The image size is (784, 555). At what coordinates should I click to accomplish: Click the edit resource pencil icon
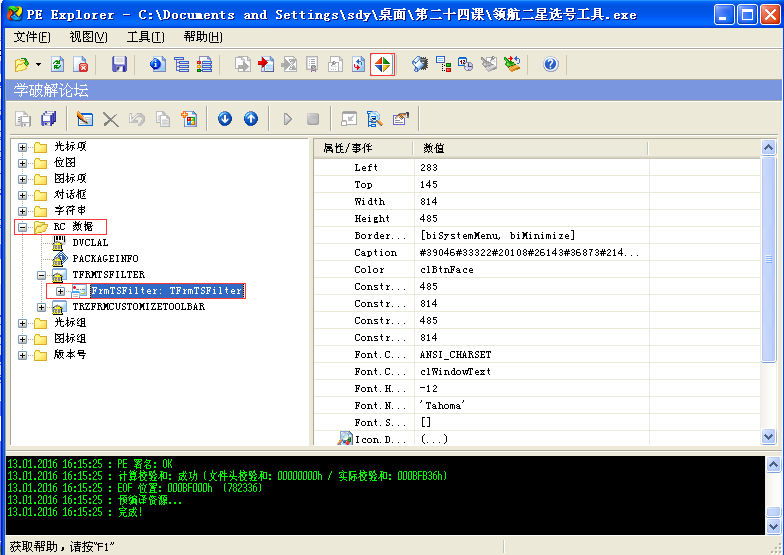84,119
